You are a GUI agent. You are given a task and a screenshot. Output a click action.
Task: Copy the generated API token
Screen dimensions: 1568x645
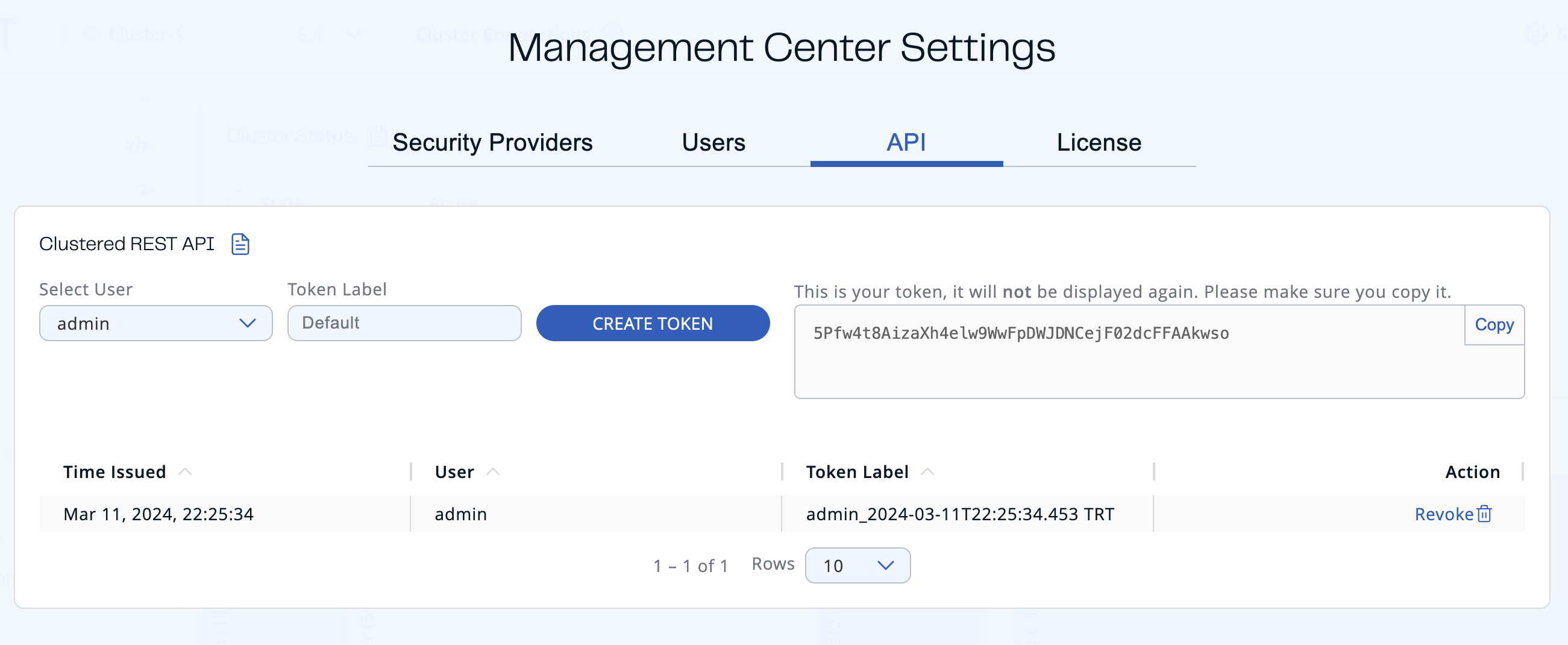[x=1494, y=325]
